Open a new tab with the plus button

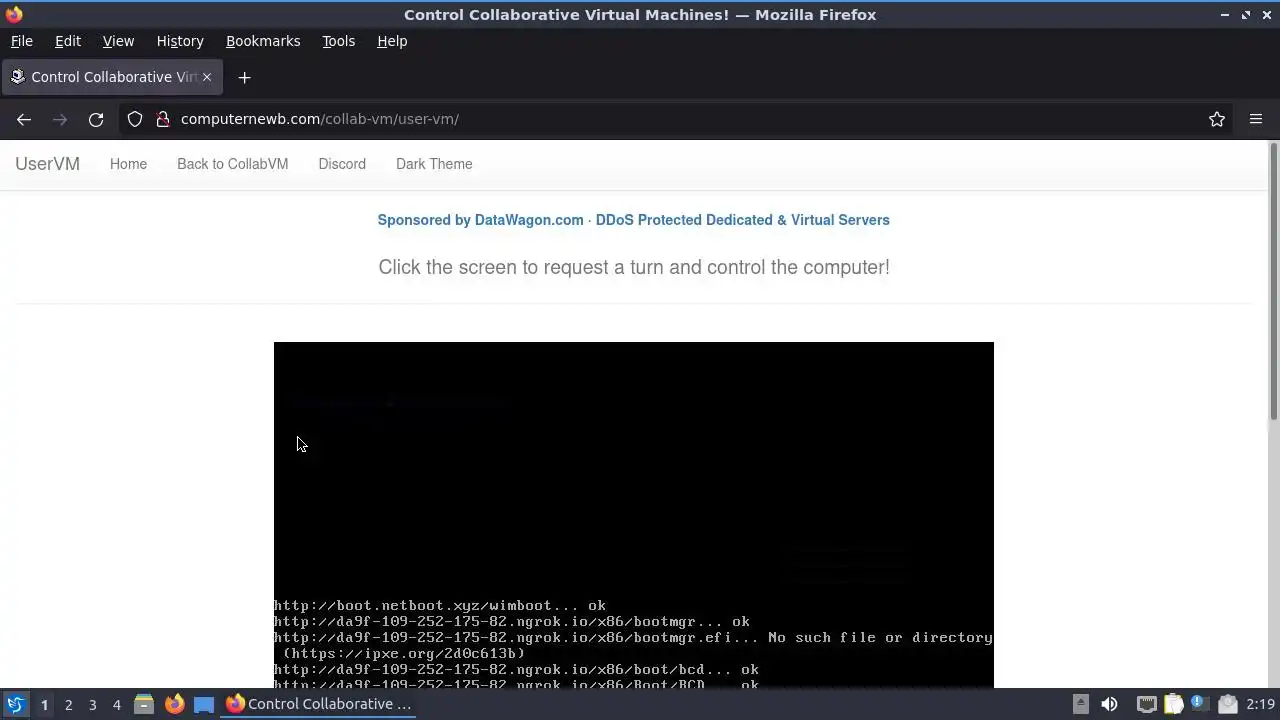pos(244,77)
